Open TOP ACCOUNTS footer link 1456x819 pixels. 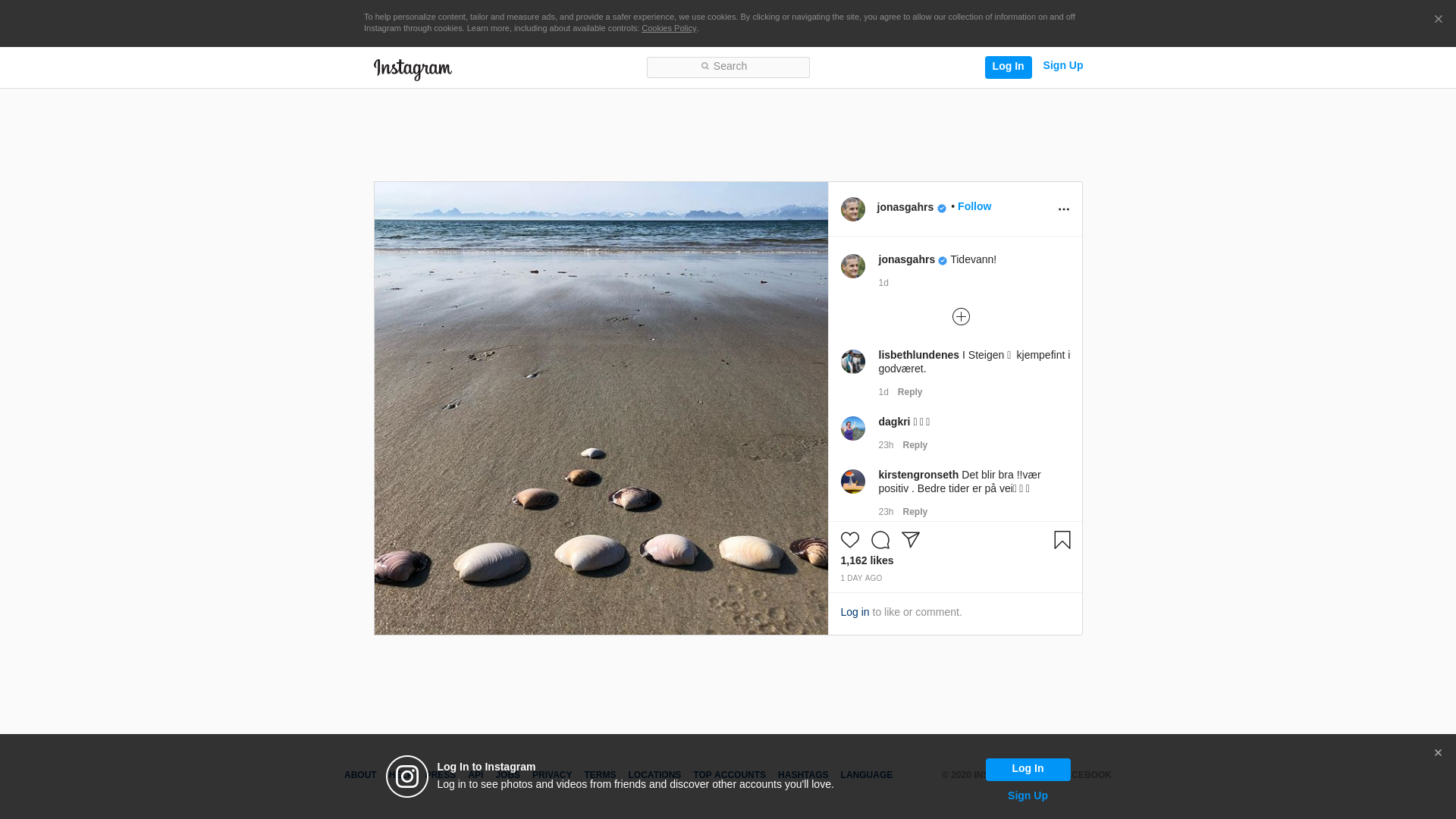coord(730,775)
